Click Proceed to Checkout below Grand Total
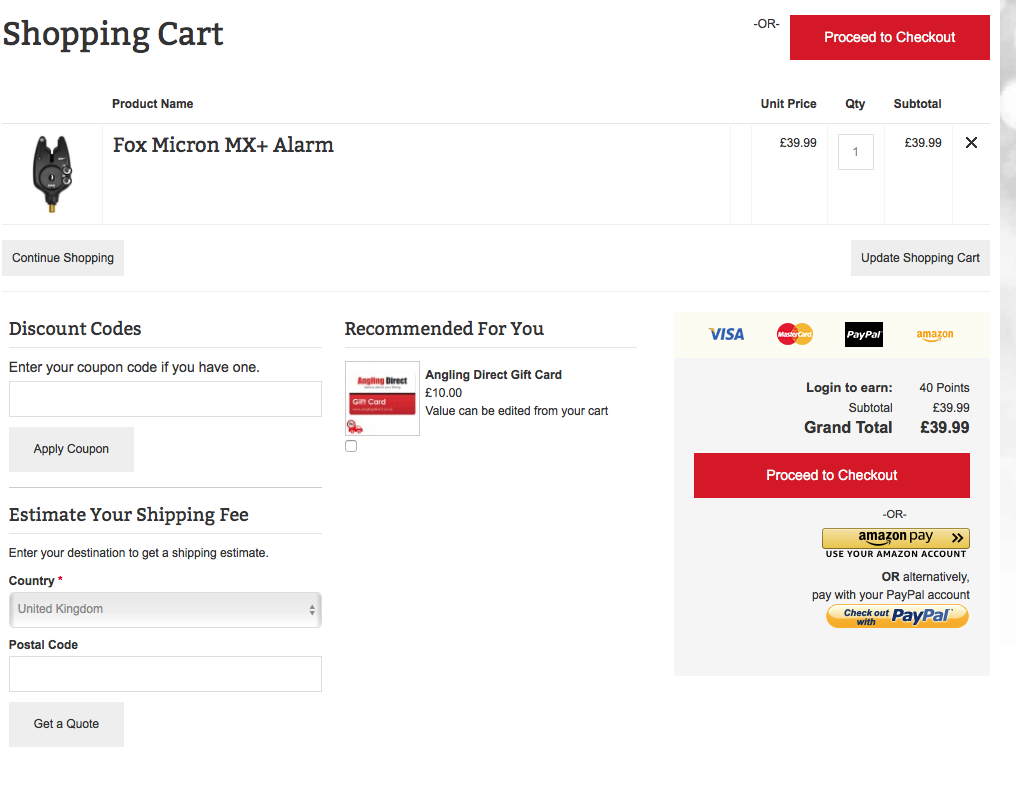This screenshot has height=806, width=1016. 831,476
